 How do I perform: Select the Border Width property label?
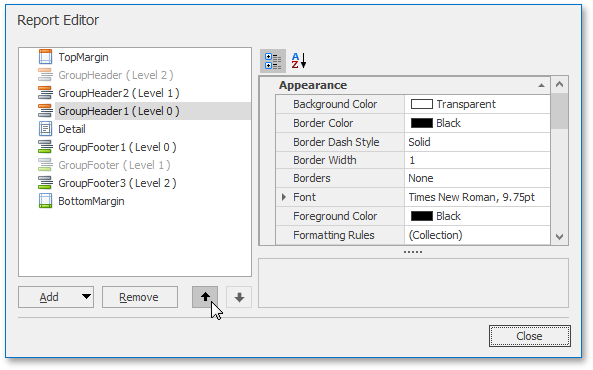324,160
